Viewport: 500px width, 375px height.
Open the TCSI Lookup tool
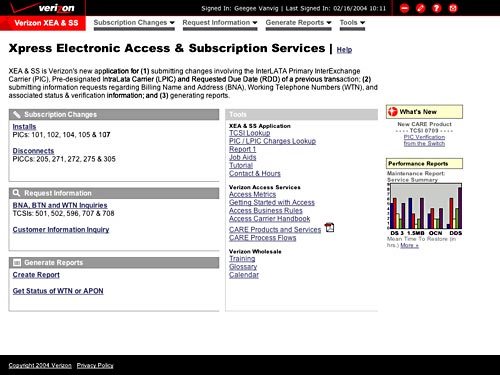[250, 133]
